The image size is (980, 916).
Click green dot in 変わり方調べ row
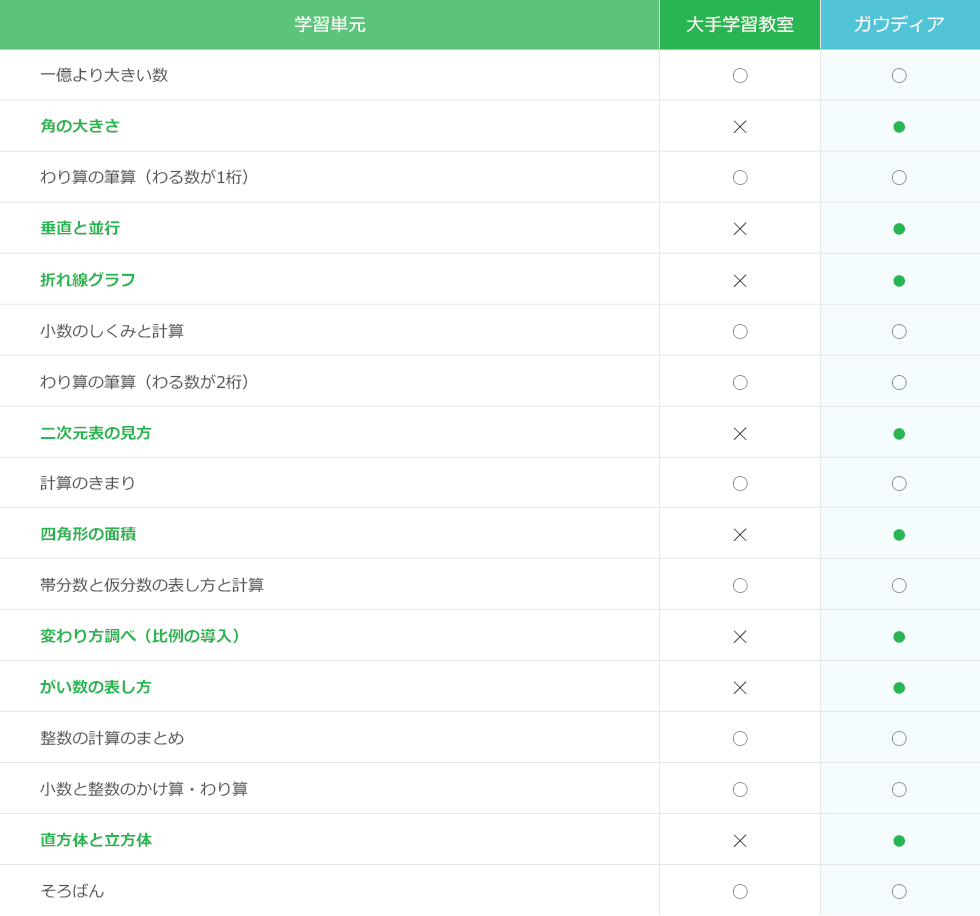click(x=899, y=637)
